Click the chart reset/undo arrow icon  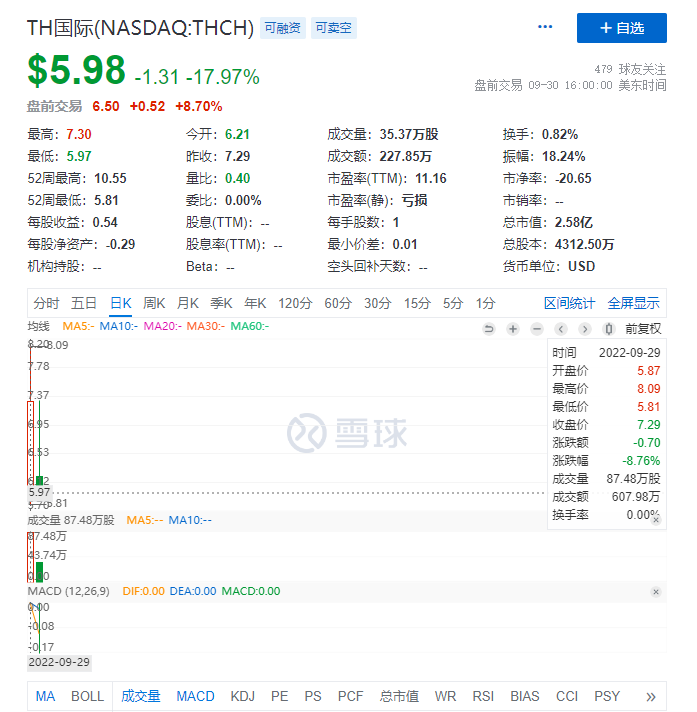click(489, 329)
